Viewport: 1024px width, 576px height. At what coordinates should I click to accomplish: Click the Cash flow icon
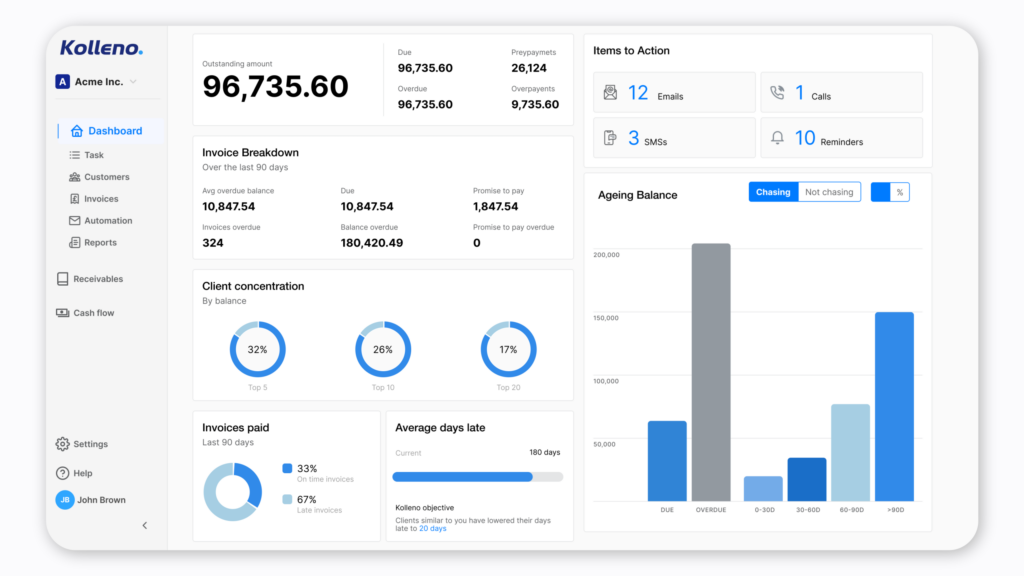pyautogui.click(x=62, y=312)
